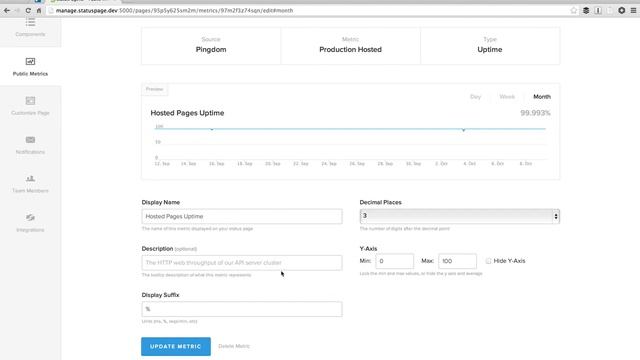Focus the Display Name input field
640x360 pixels.
coord(242,216)
